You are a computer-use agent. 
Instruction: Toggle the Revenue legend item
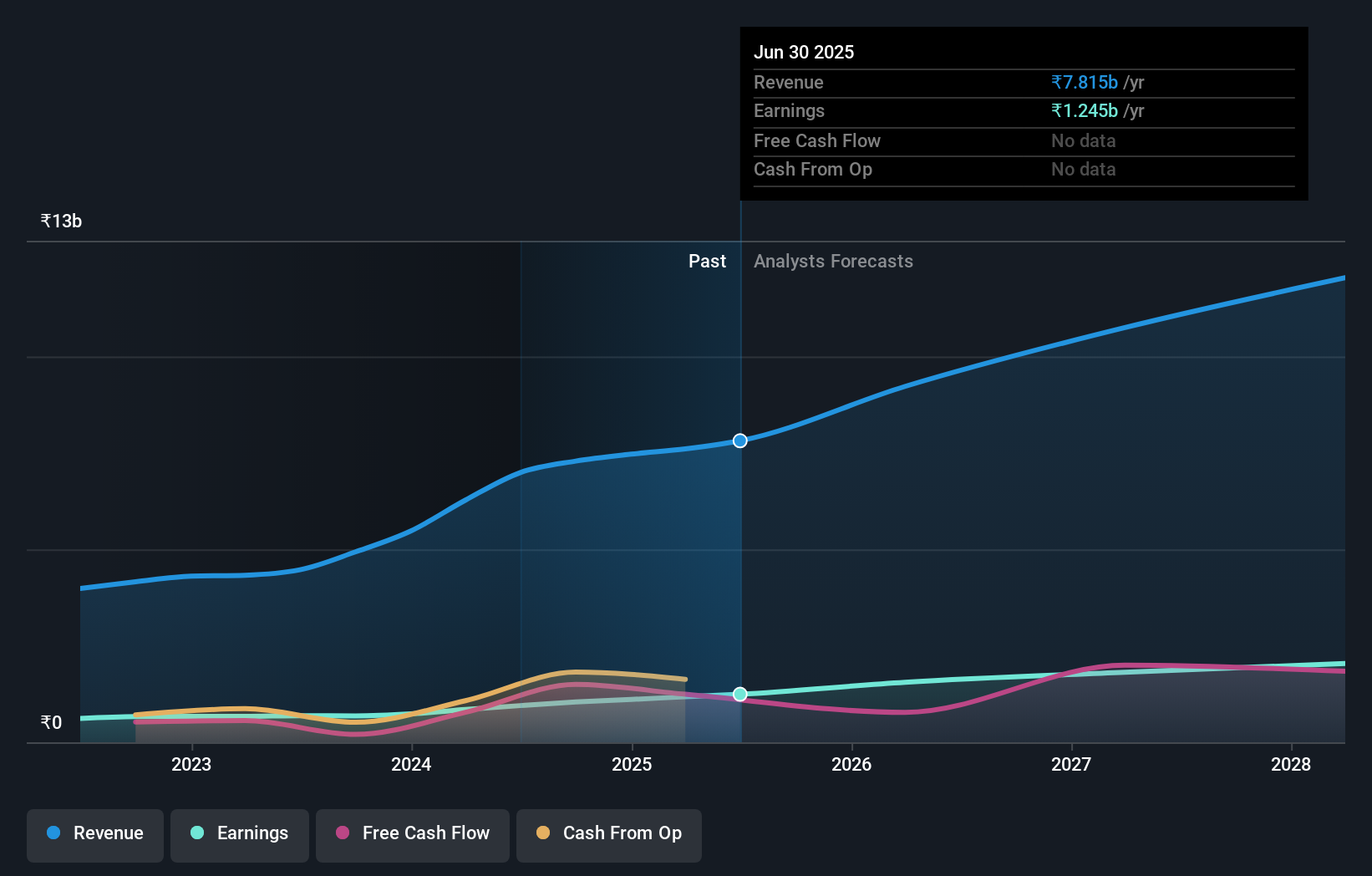pos(94,835)
